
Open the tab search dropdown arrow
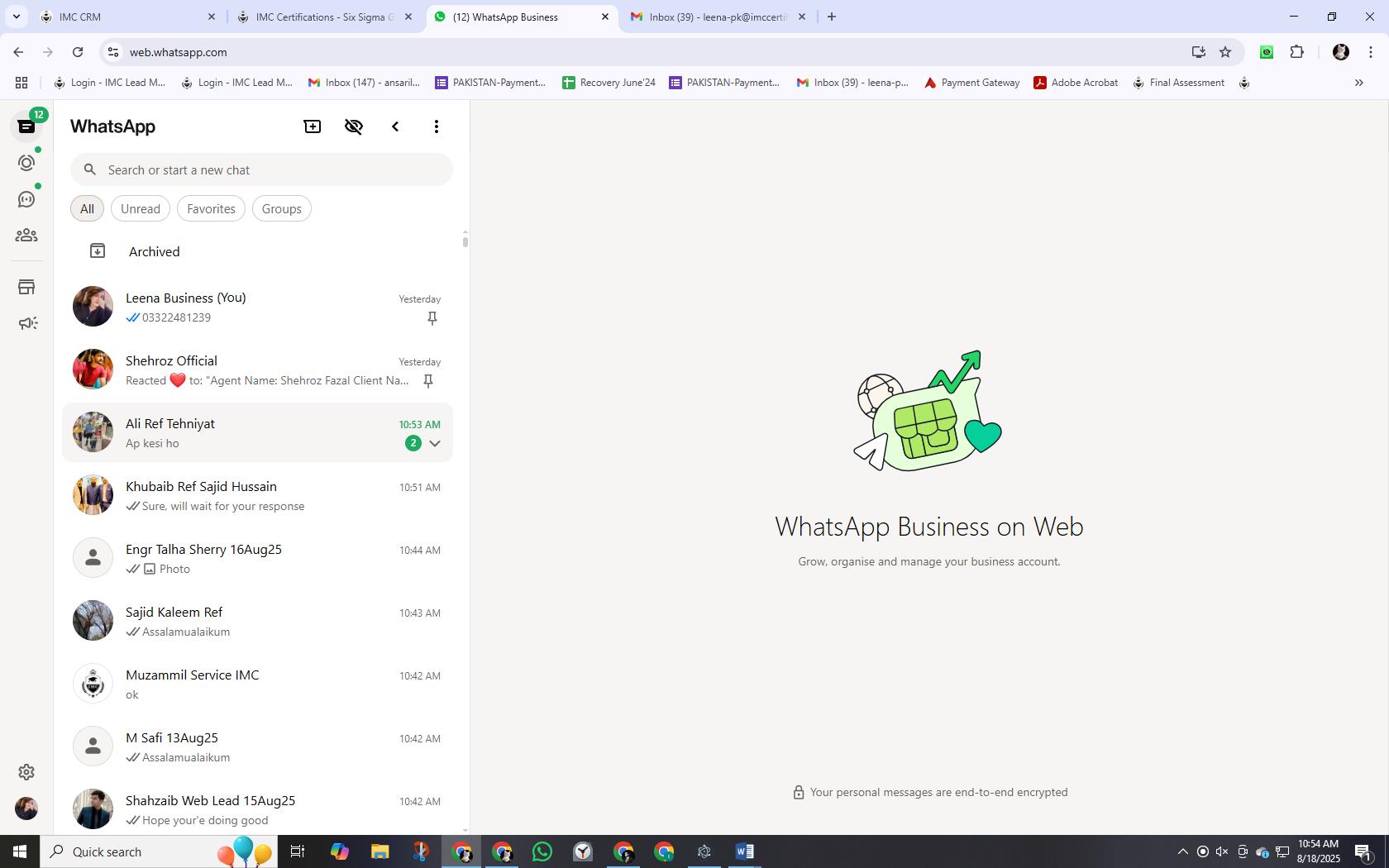tap(16, 17)
